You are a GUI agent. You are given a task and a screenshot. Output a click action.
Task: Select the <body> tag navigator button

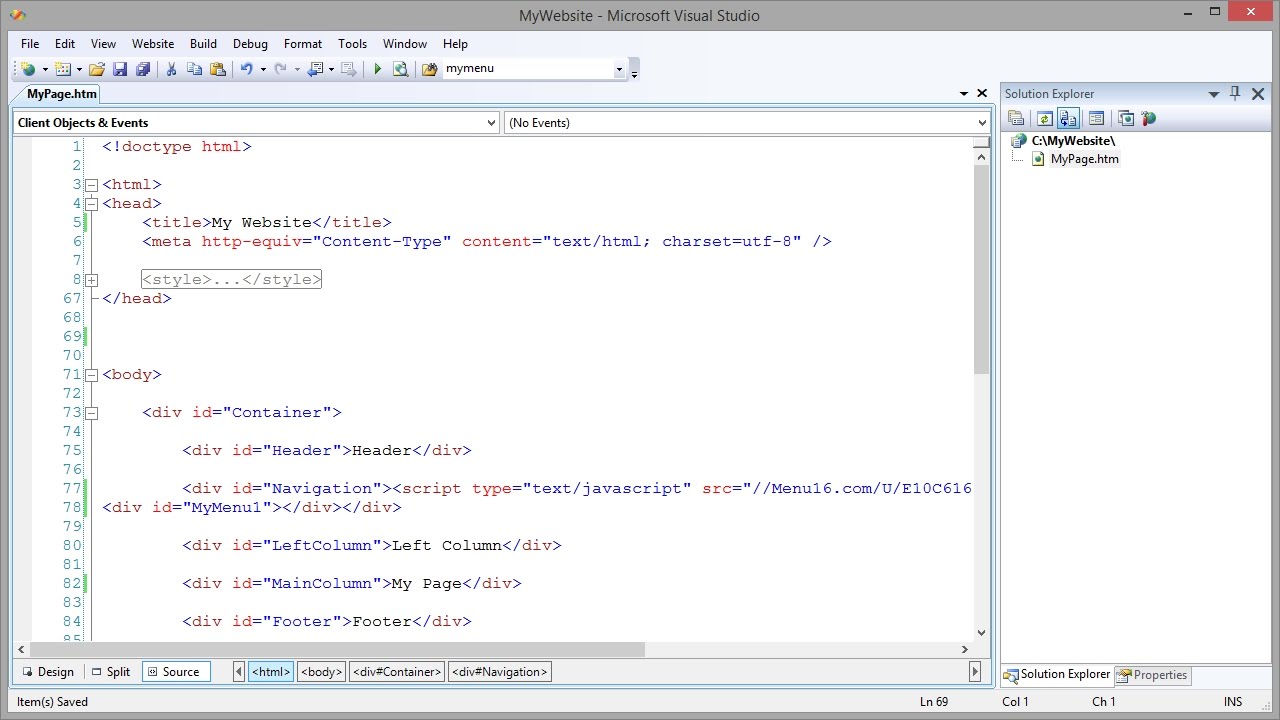[x=322, y=672]
